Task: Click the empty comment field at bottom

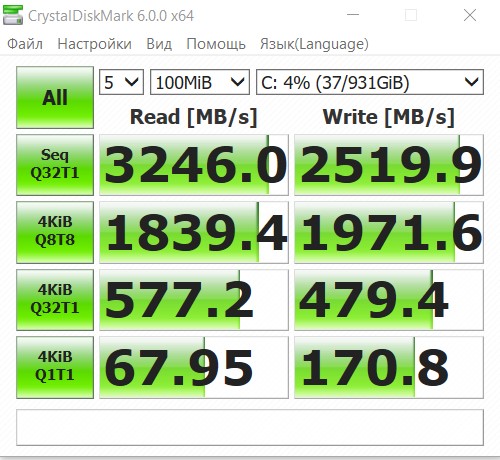Action: [250, 427]
